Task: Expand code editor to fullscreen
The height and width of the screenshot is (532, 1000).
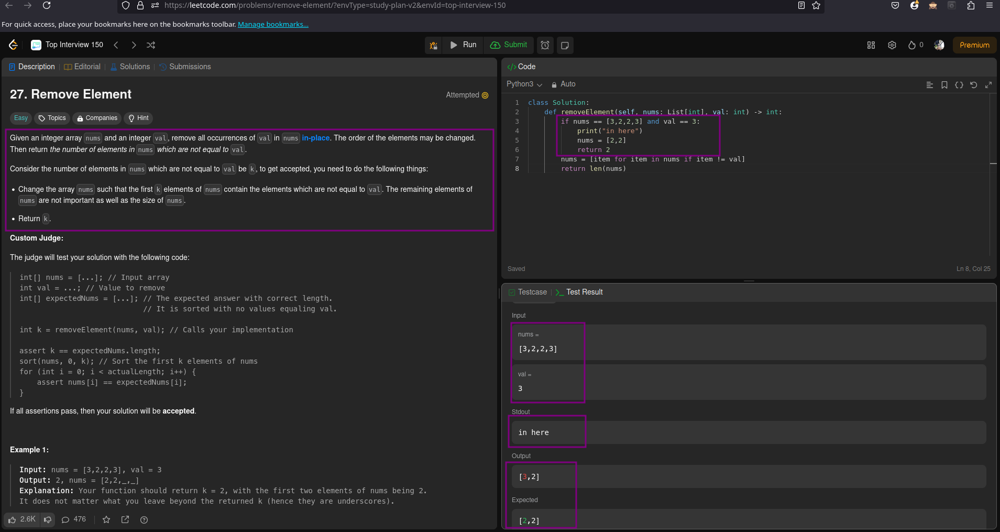Action: pos(988,85)
